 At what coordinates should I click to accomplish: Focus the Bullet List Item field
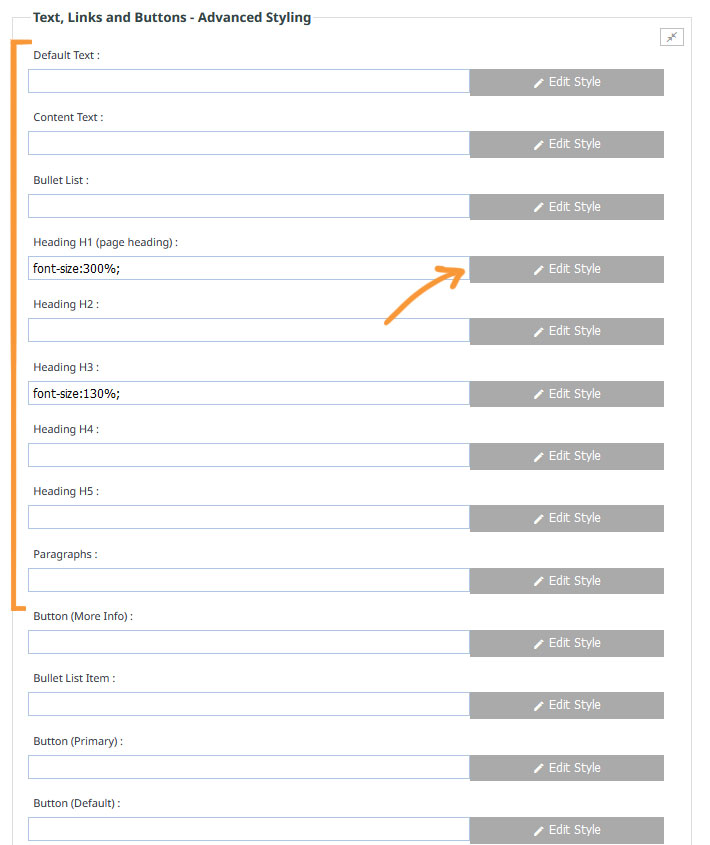click(x=249, y=705)
